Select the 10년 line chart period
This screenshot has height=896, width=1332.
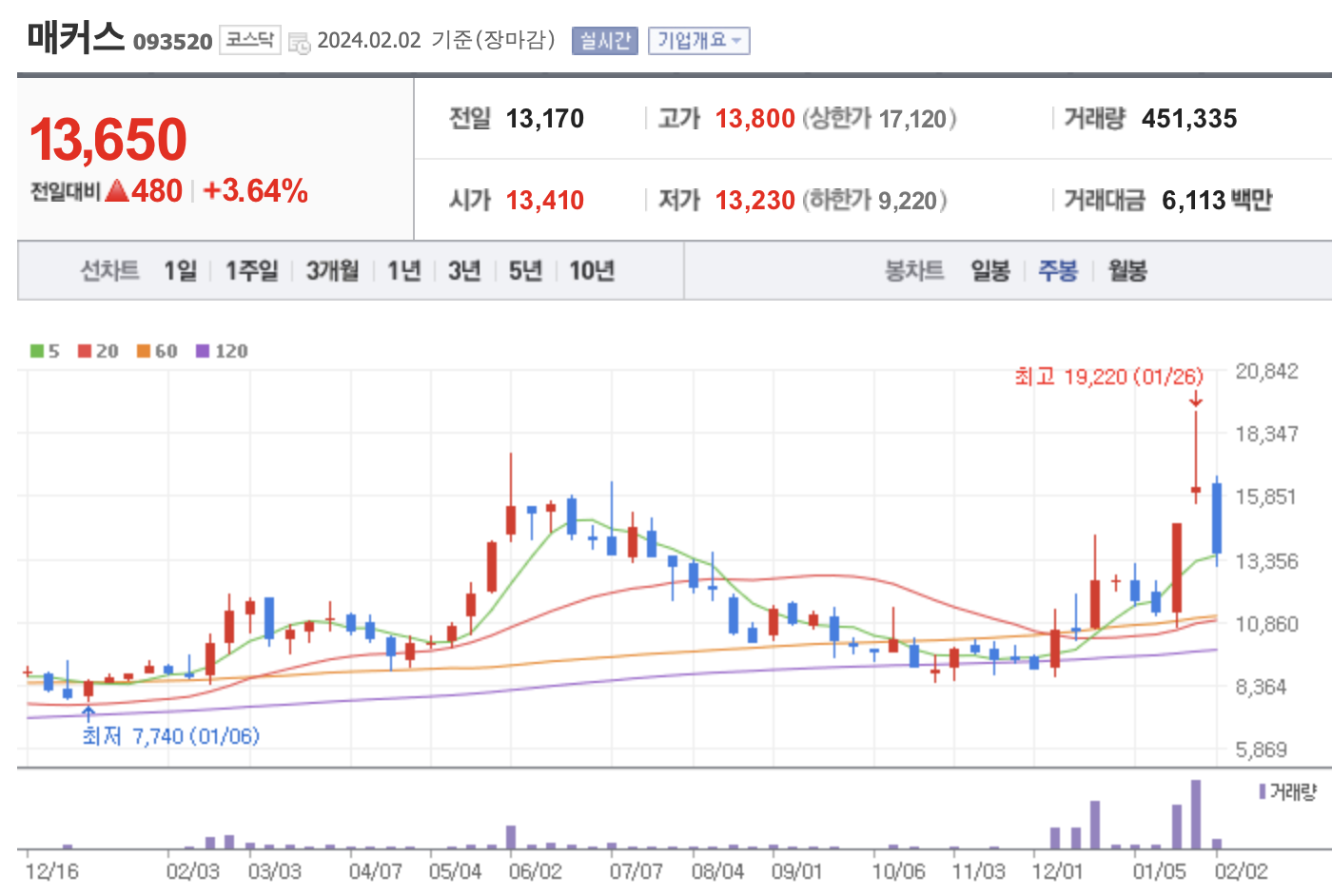coord(592,271)
